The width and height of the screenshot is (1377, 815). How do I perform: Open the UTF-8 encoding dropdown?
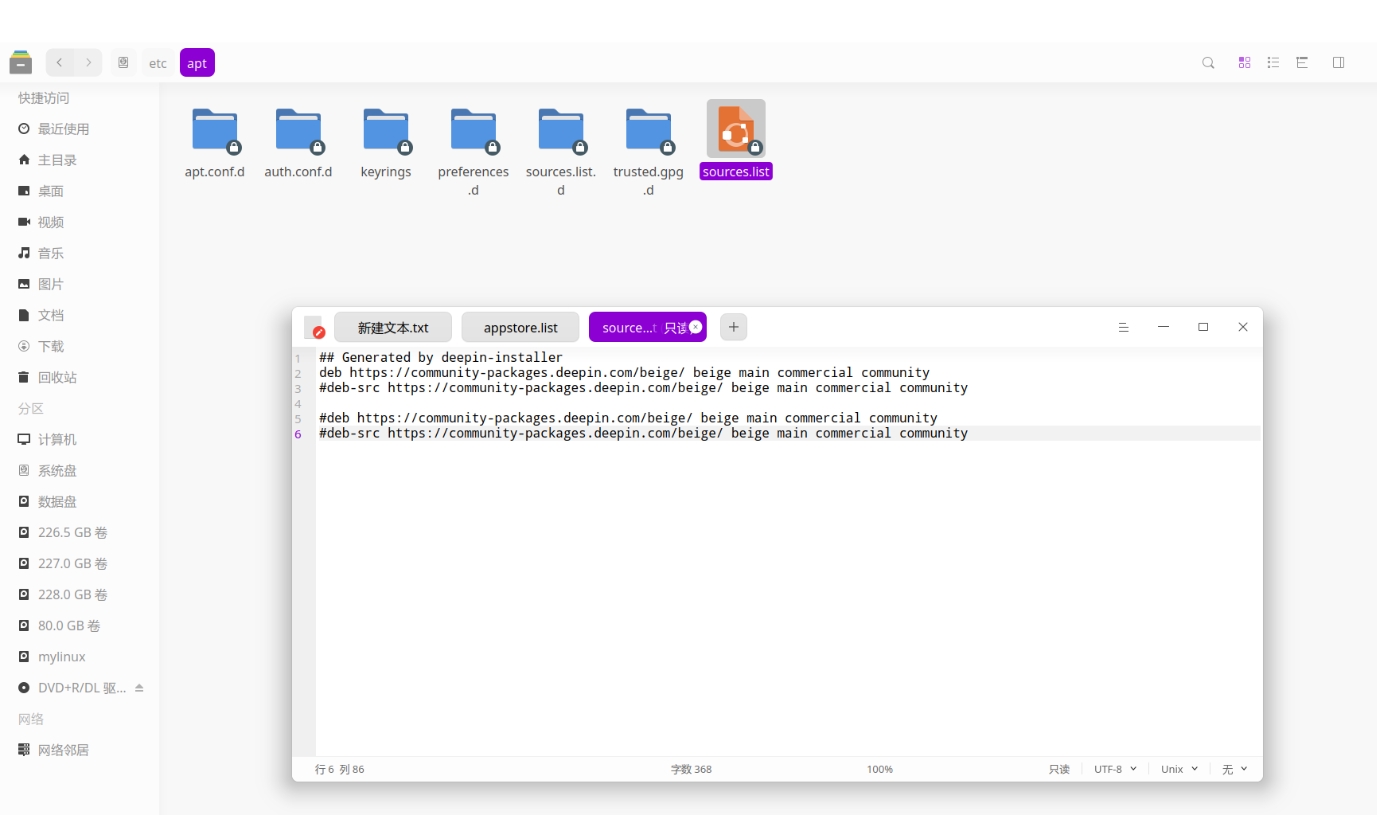click(1115, 769)
